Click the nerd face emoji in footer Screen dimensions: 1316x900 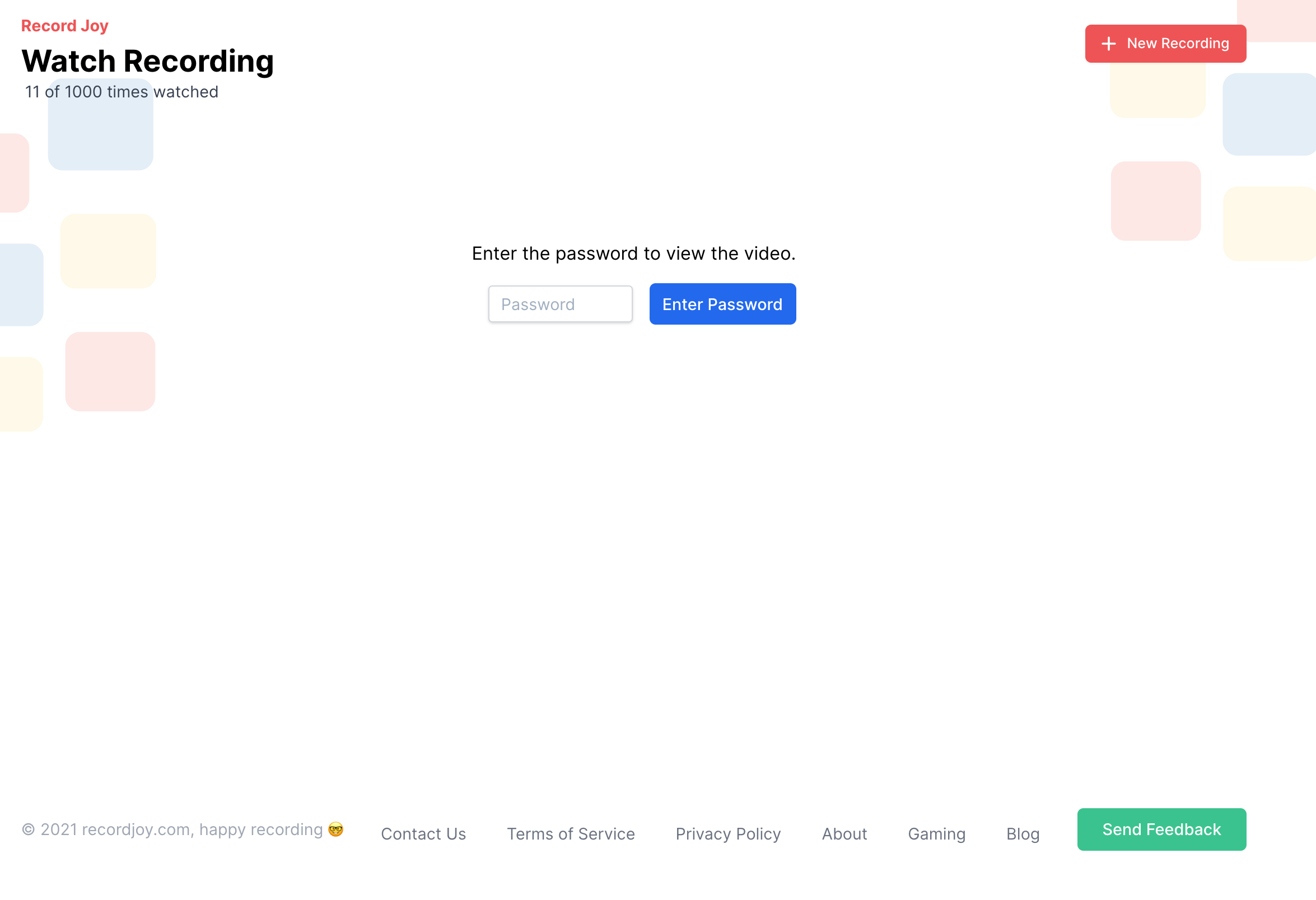[336, 829]
